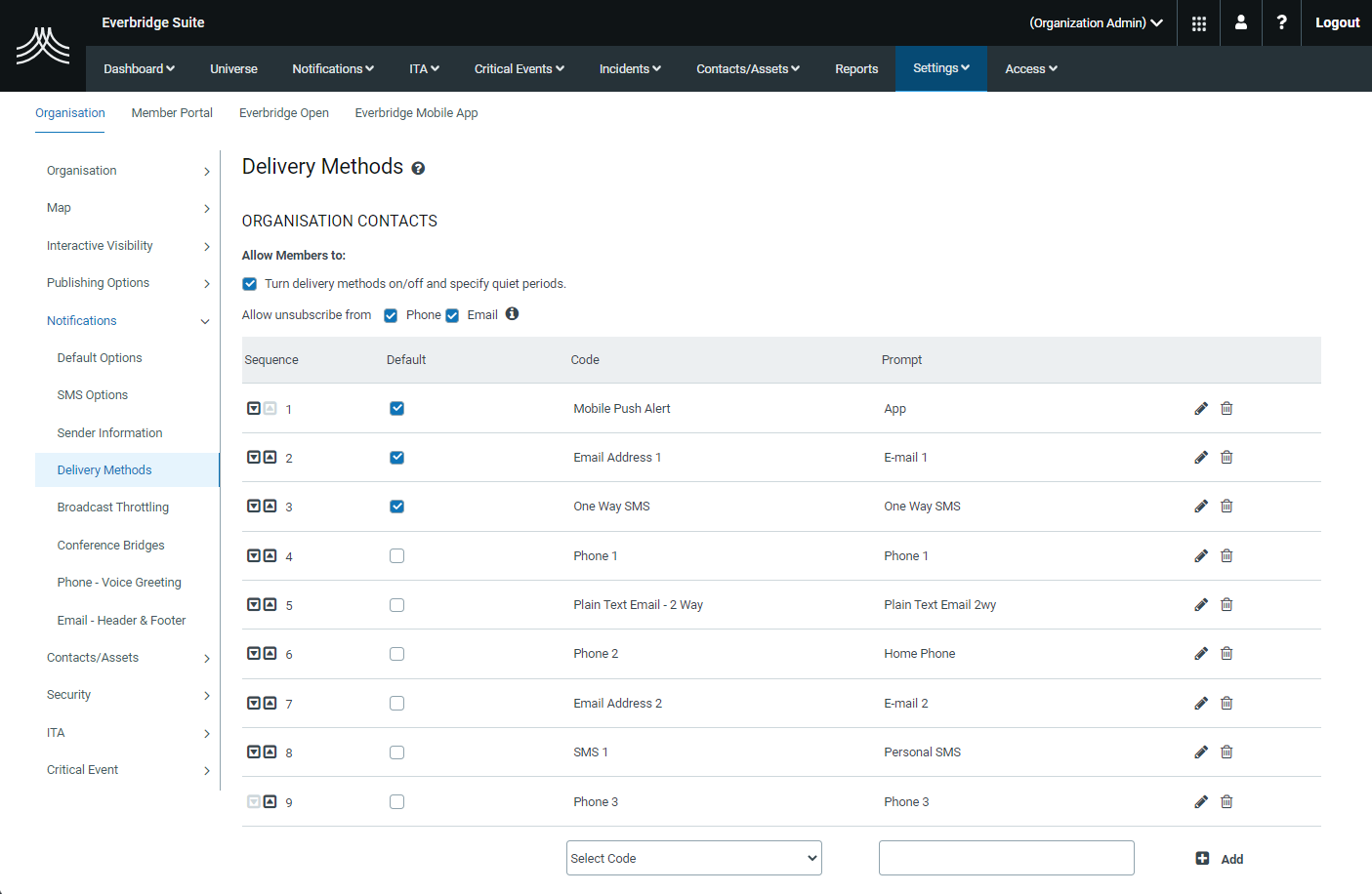Open the Notifications top menu dropdown
Viewport: 1372px width, 894px height.
coord(333,68)
